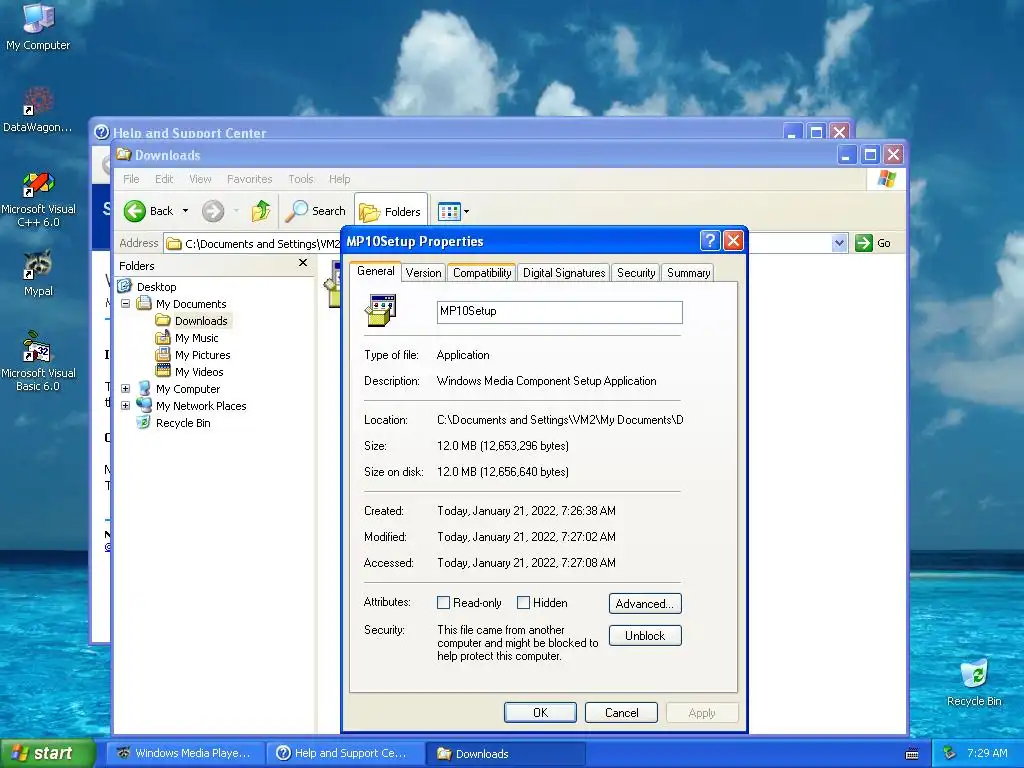
Task: Launch the Mypal browser shortcut
Action: click(x=38, y=273)
